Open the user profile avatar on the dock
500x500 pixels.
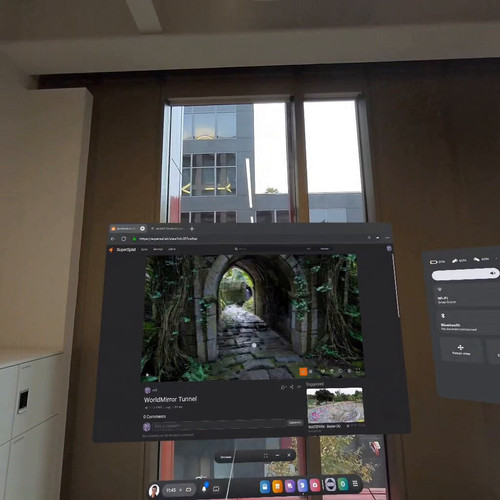(154, 490)
